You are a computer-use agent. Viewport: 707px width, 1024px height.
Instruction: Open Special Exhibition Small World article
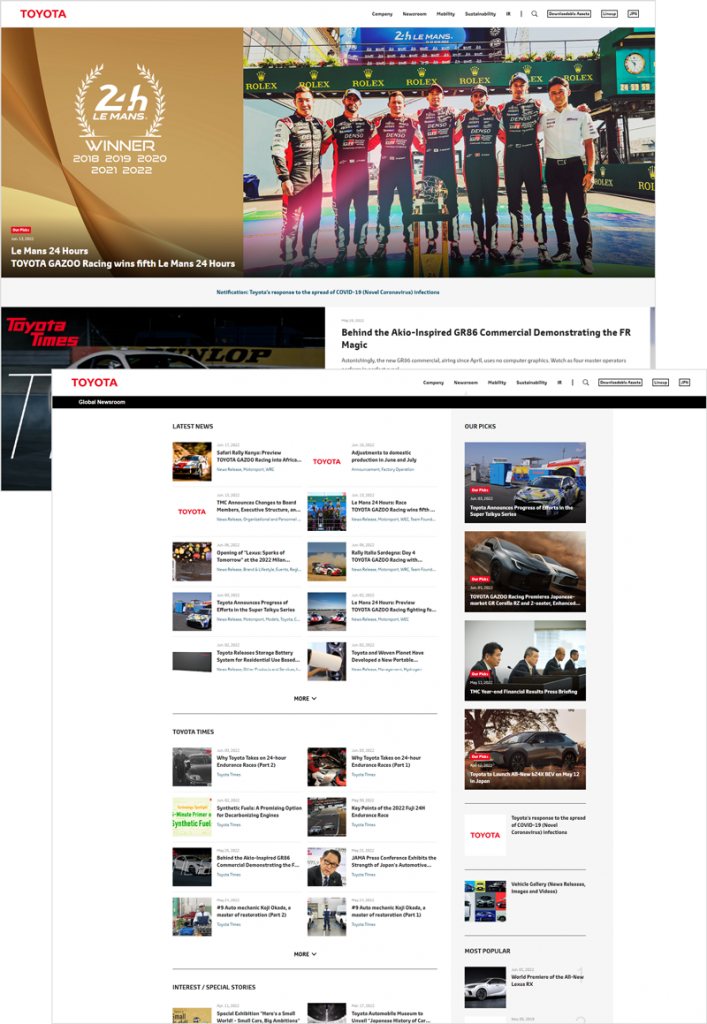(259, 1017)
